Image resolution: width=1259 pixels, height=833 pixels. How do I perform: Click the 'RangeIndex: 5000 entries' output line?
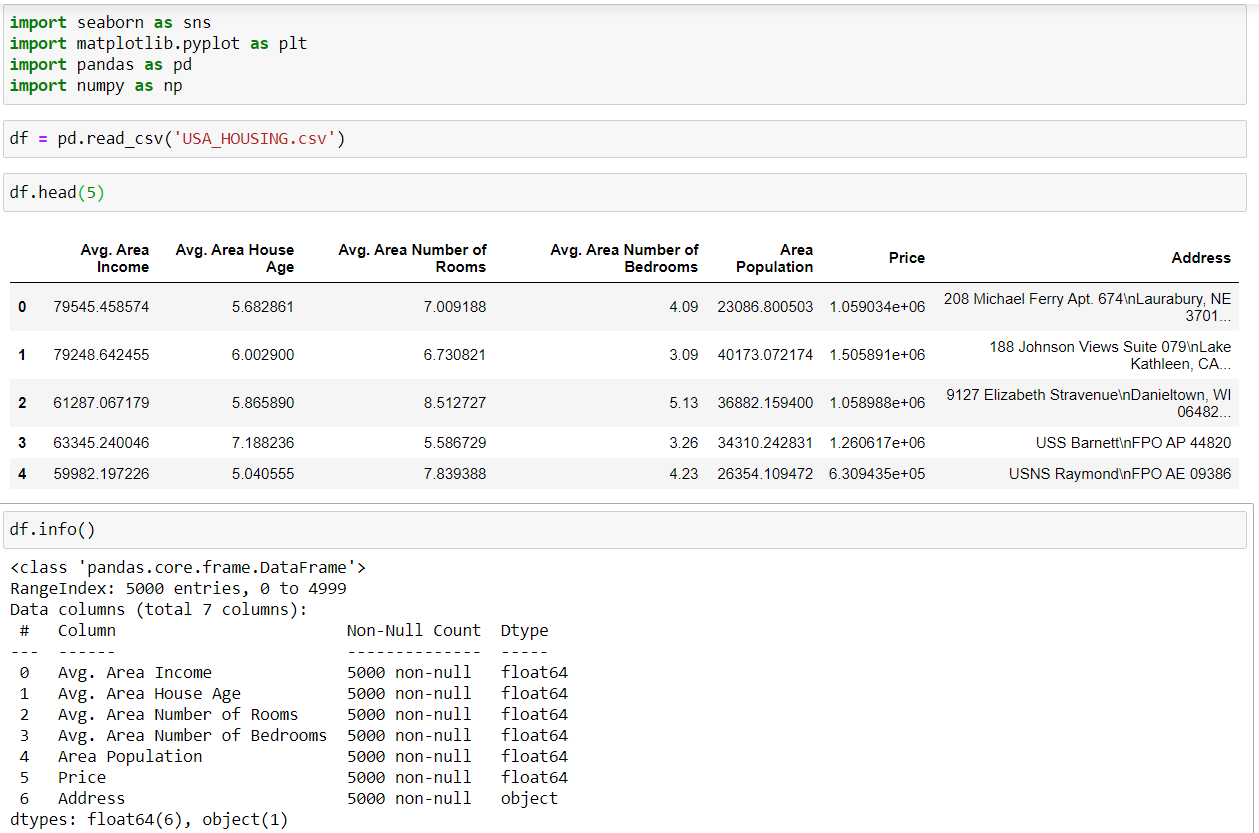[178, 588]
